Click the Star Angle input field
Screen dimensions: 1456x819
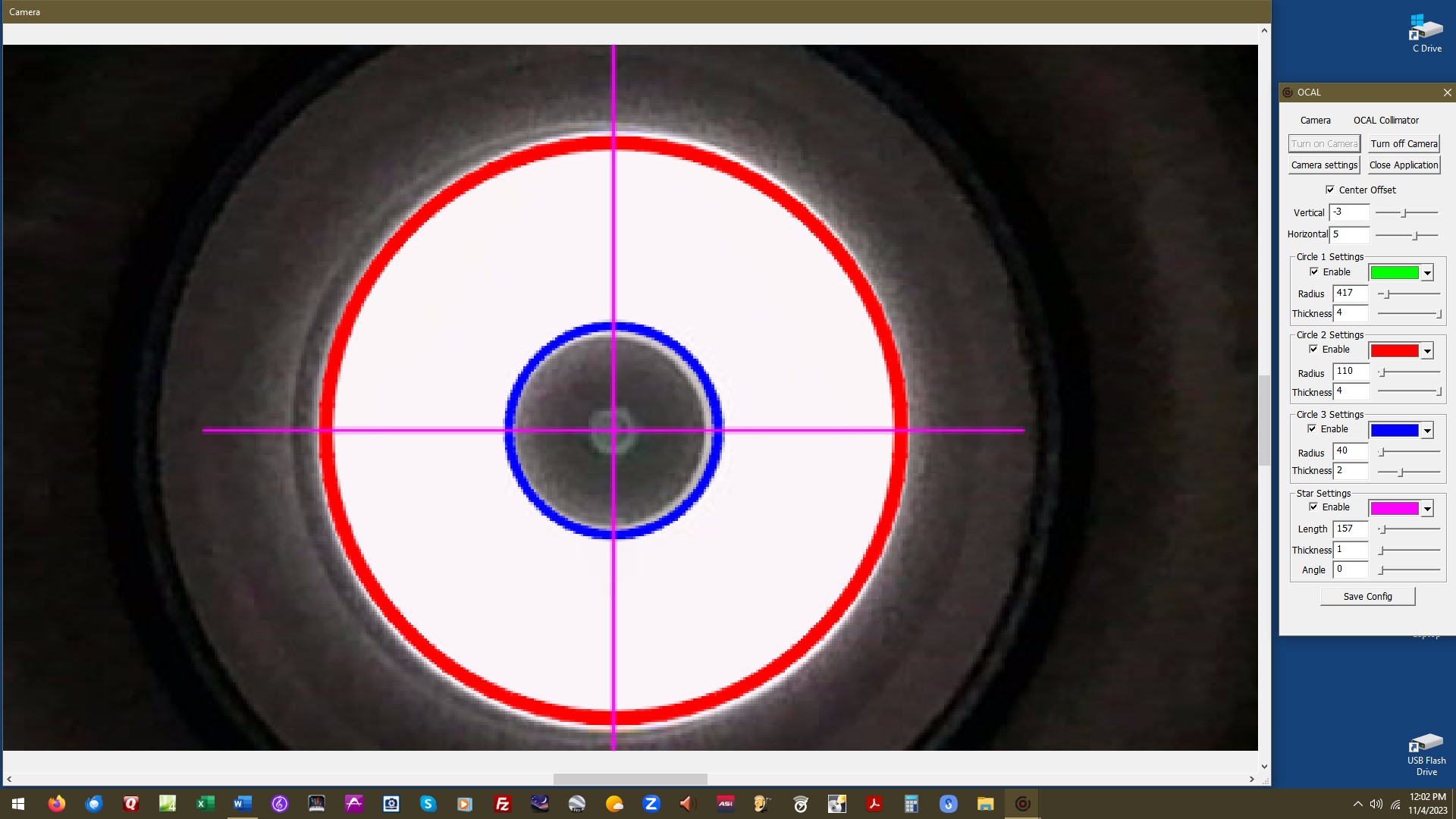tap(1351, 569)
